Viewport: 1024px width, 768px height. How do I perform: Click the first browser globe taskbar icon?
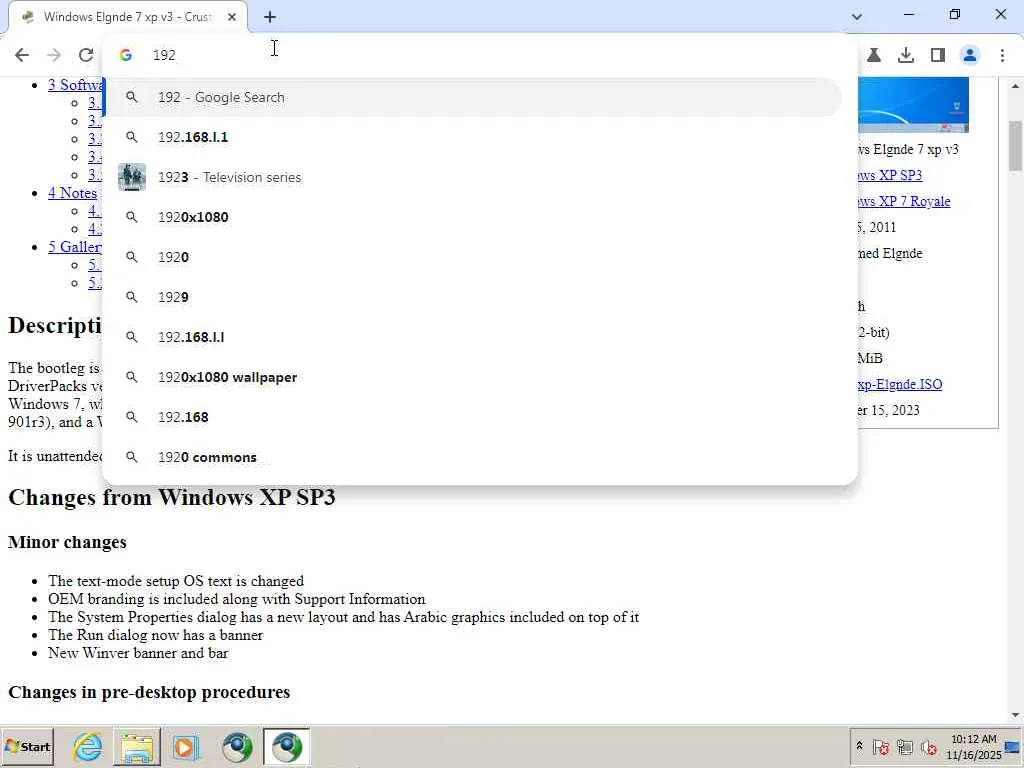tap(236, 746)
